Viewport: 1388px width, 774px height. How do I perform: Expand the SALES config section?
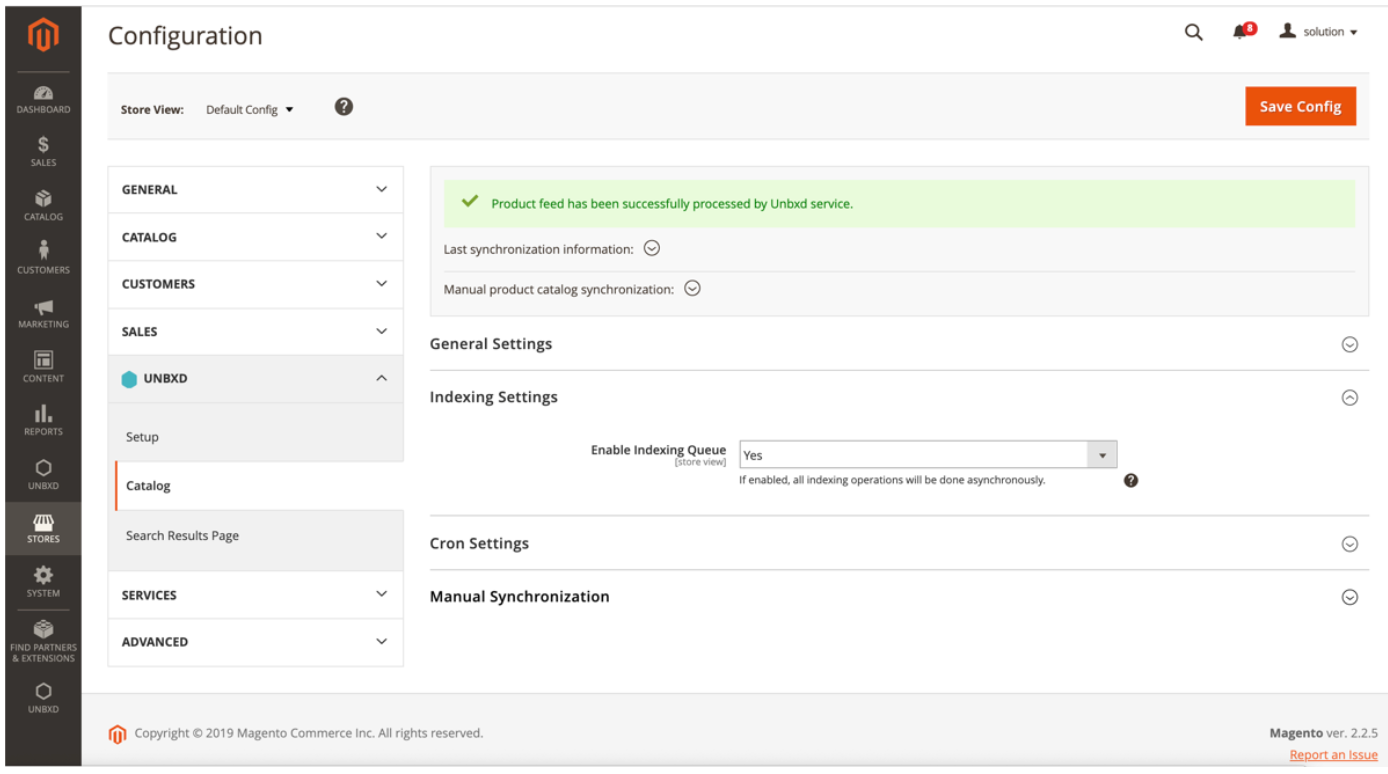coord(255,331)
